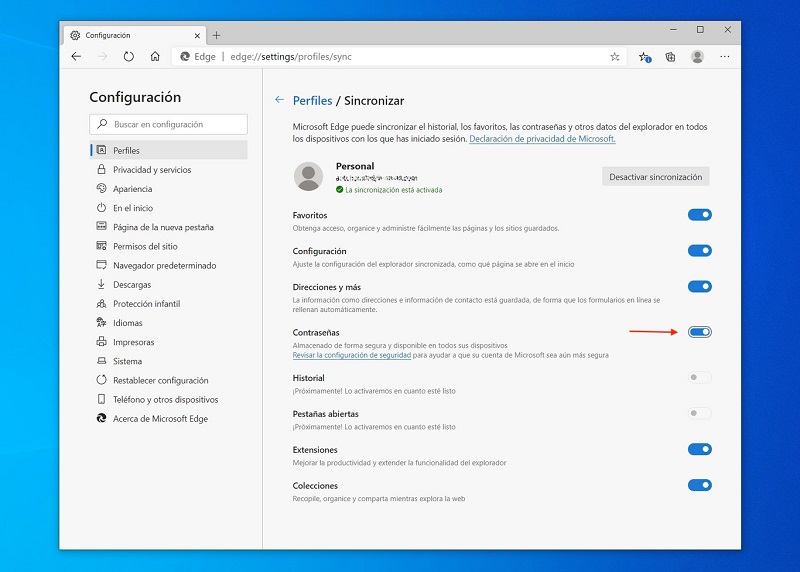The height and width of the screenshot is (572, 800).
Task: Open the Collections toolbar icon
Action: click(670, 57)
